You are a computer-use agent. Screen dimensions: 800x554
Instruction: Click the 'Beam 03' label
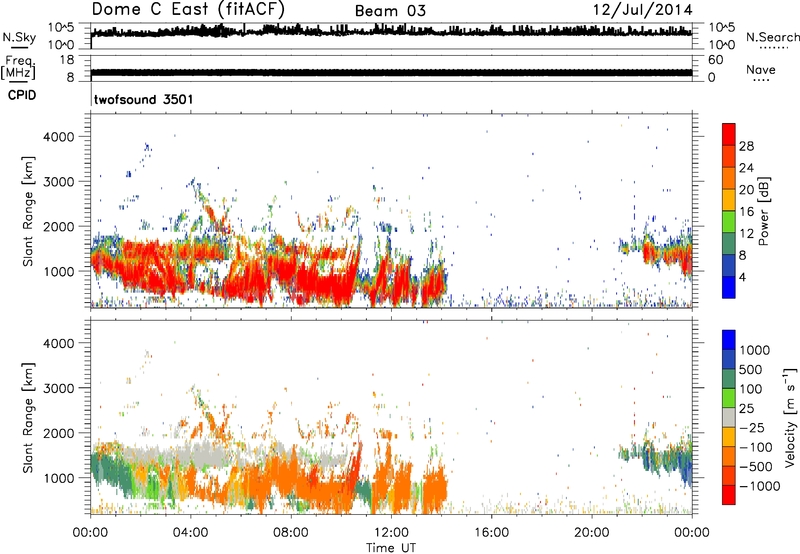pos(390,11)
